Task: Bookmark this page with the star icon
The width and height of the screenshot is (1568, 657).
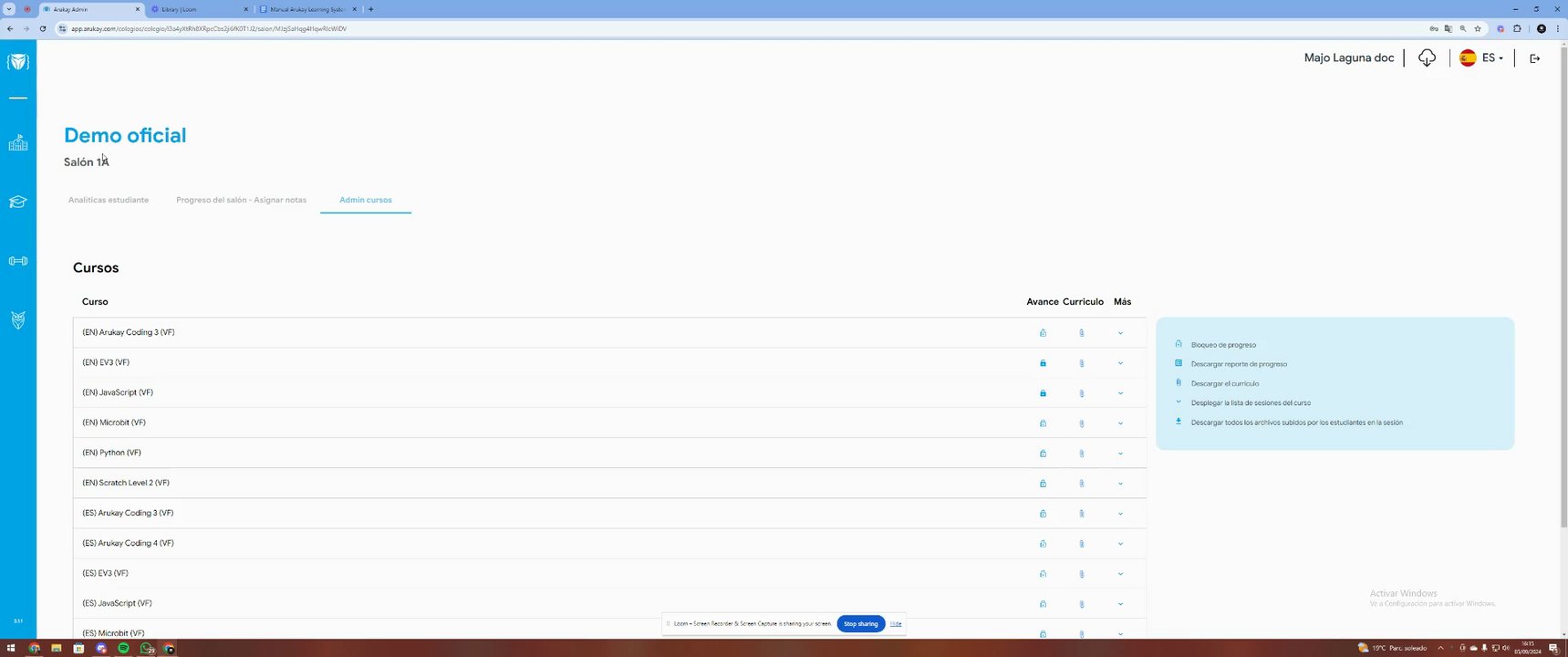Action: 1478,28
